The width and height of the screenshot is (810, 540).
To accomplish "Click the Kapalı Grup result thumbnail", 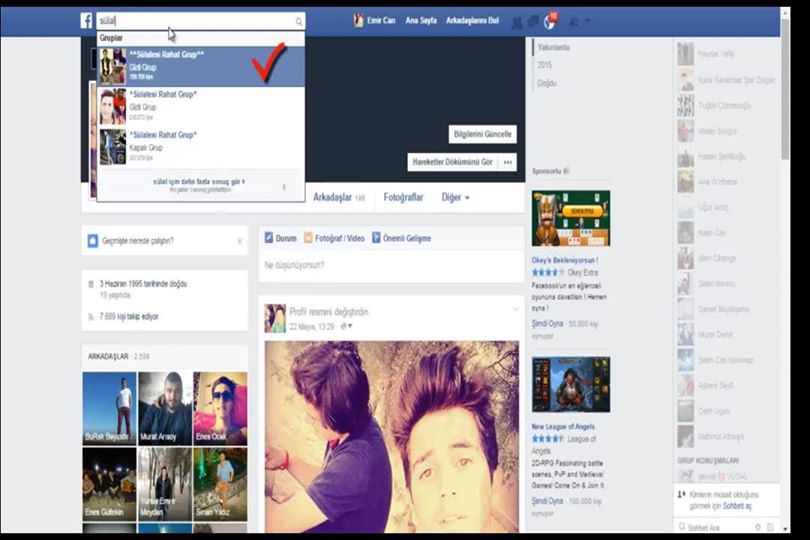I will point(113,147).
